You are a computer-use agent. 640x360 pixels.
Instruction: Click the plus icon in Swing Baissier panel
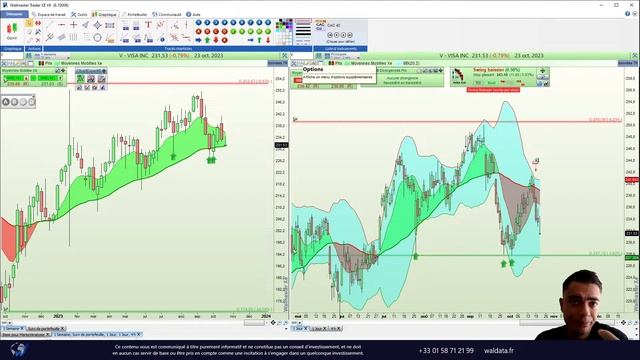542,71
